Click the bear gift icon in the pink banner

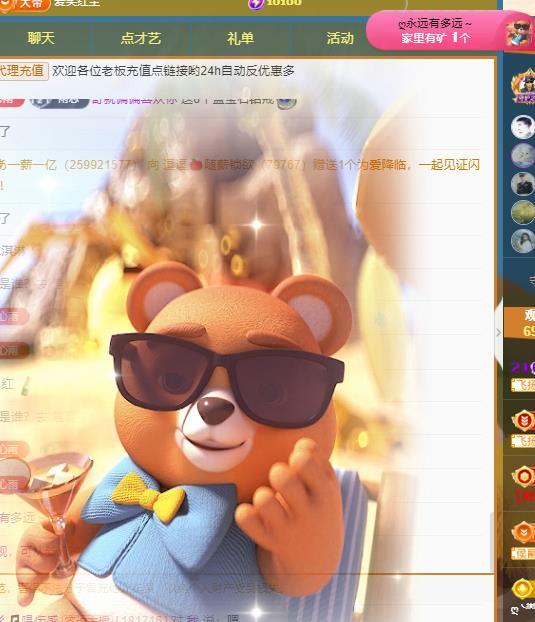520,31
